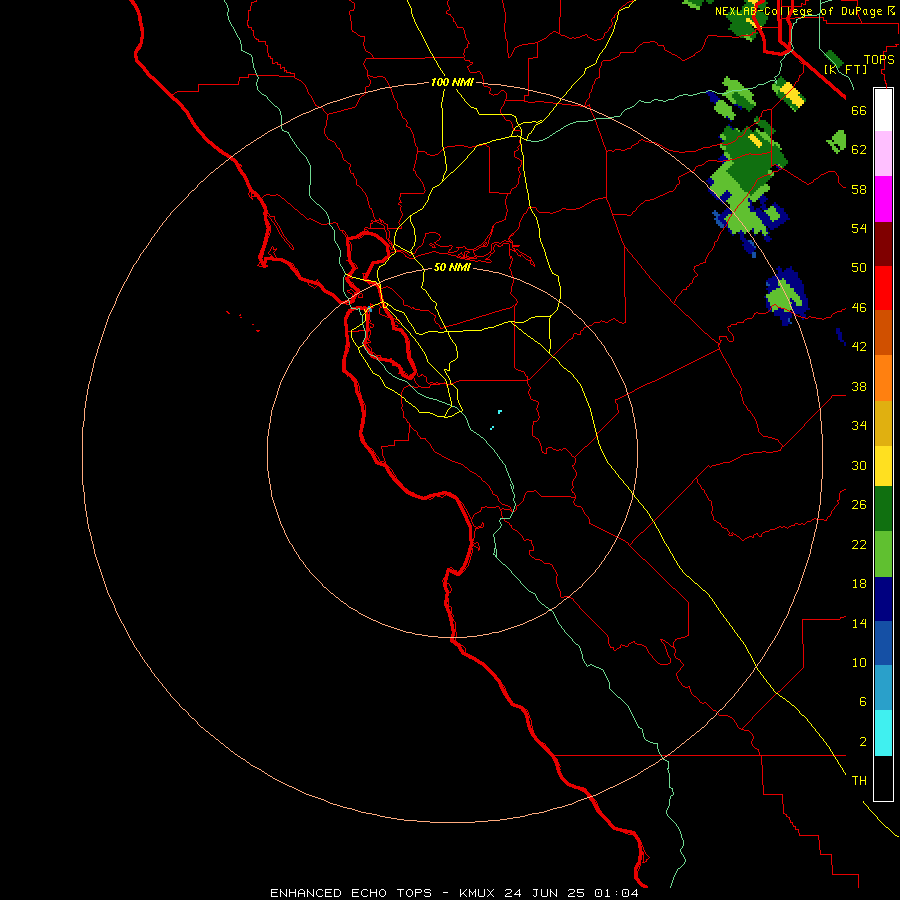
Task: Click the "66" legend value
Action: coord(859,110)
